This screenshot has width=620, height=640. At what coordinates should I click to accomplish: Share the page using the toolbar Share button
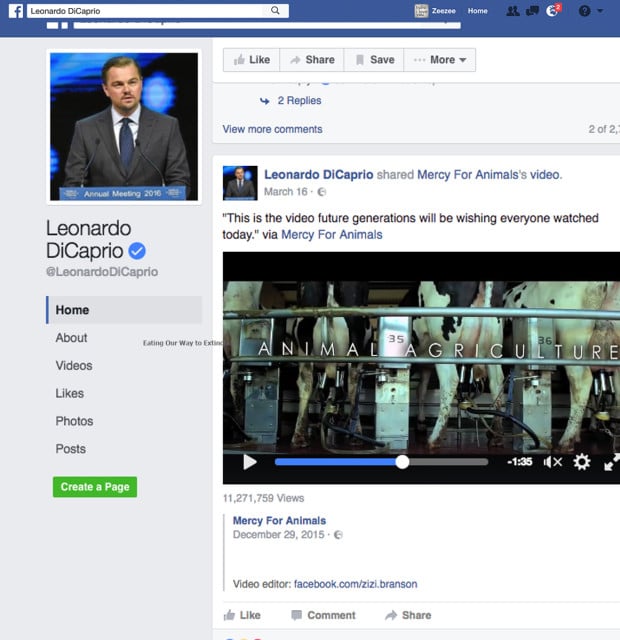pyautogui.click(x=312, y=60)
